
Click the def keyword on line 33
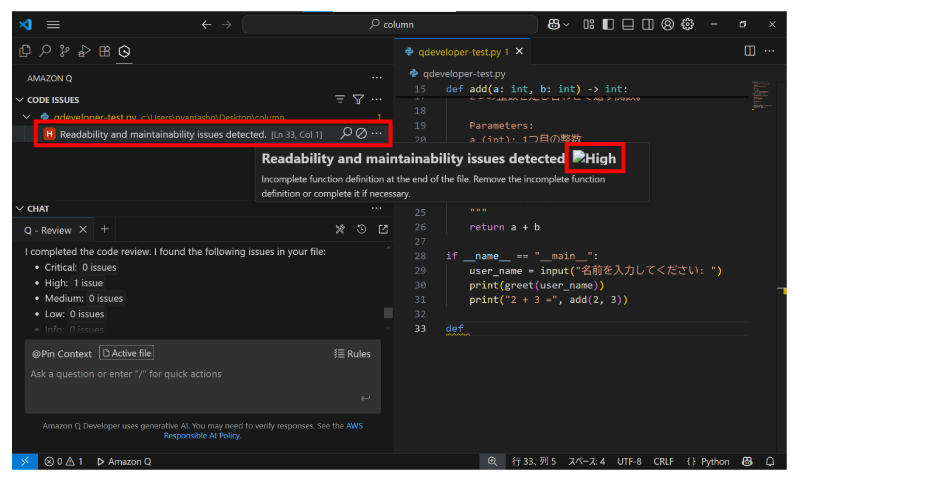pyautogui.click(x=455, y=328)
